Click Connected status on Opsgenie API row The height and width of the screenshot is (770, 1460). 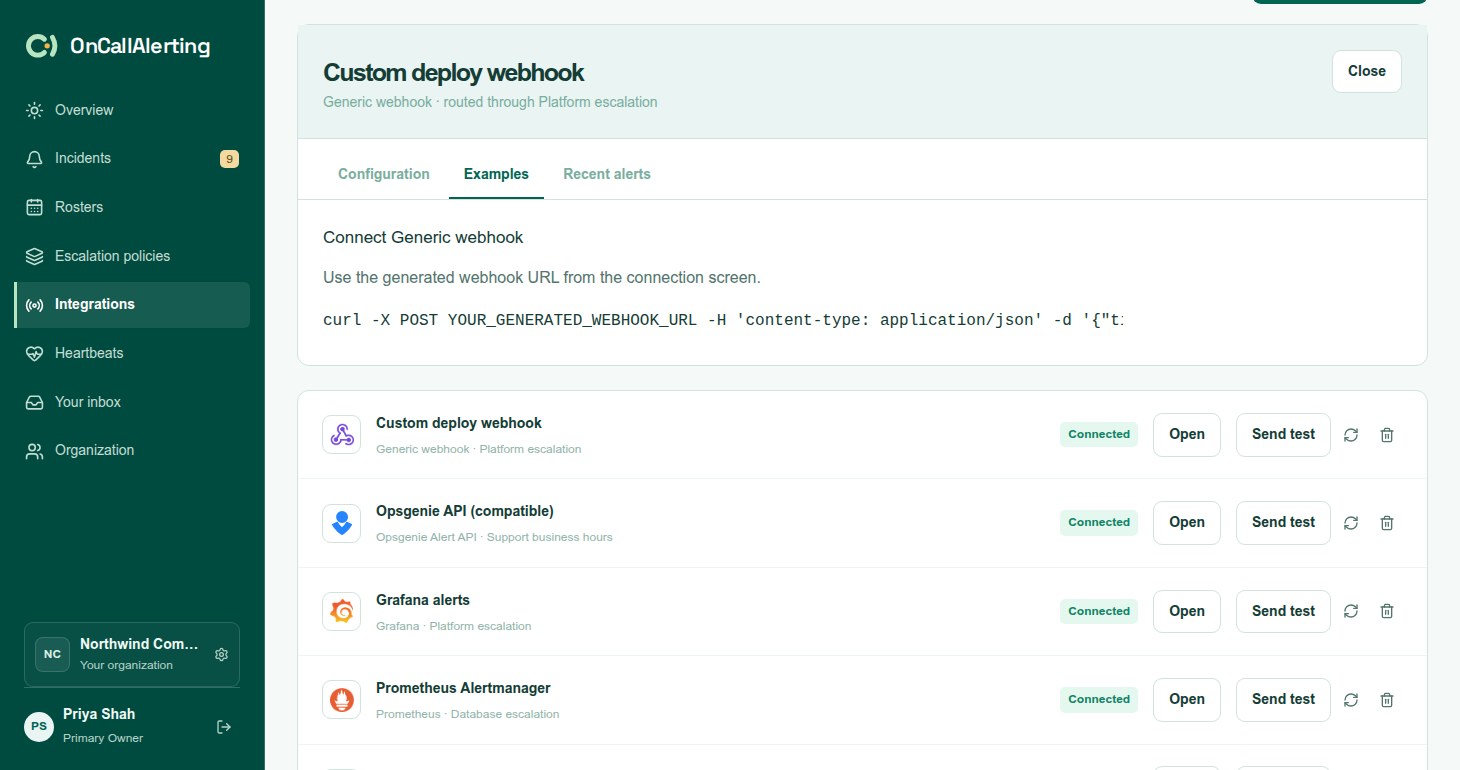coord(1099,522)
